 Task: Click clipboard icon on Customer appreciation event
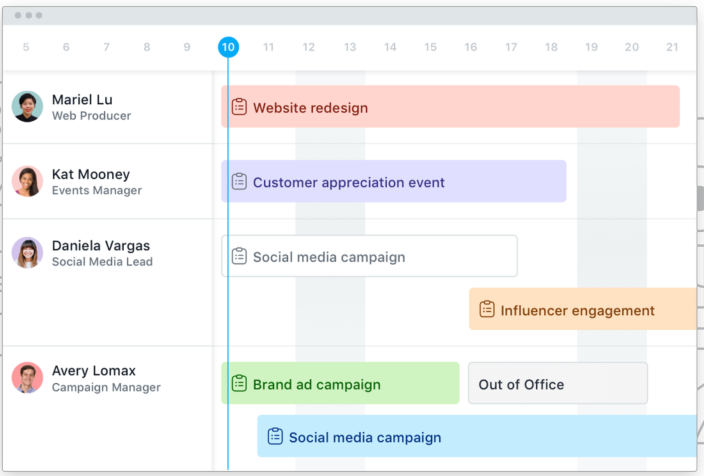click(x=239, y=181)
